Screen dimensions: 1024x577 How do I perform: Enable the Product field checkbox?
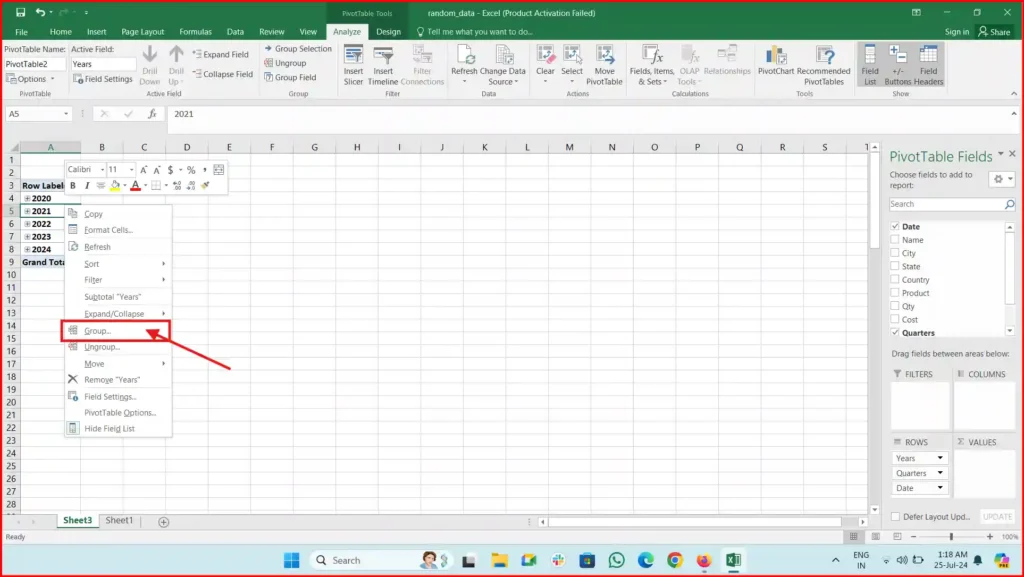coord(896,292)
